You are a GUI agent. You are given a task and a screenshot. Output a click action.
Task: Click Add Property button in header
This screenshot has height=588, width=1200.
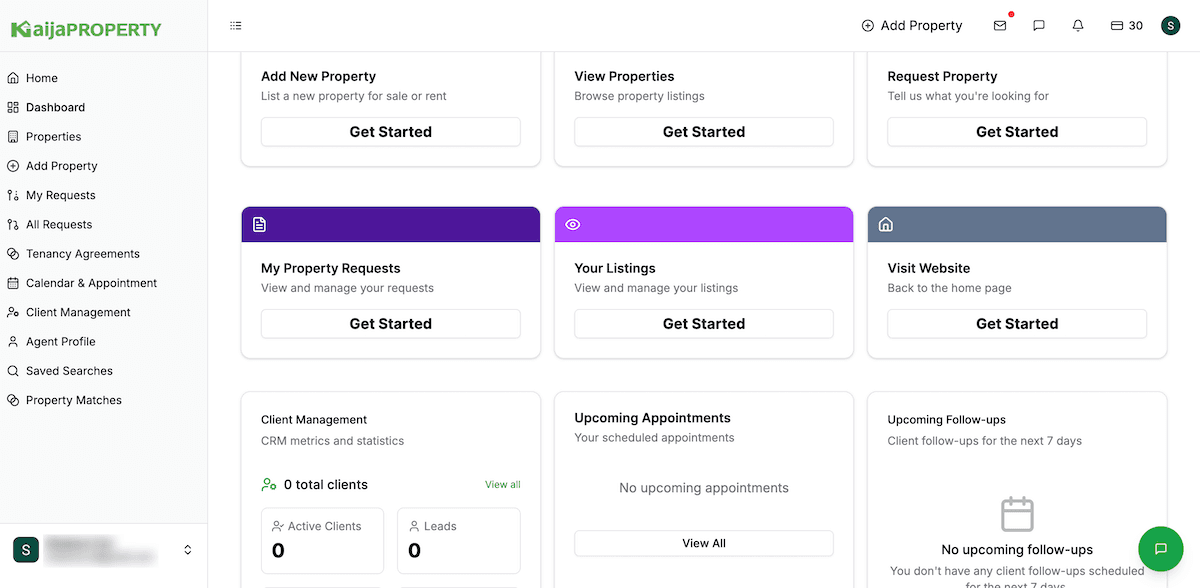pyautogui.click(x=912, y=26)
